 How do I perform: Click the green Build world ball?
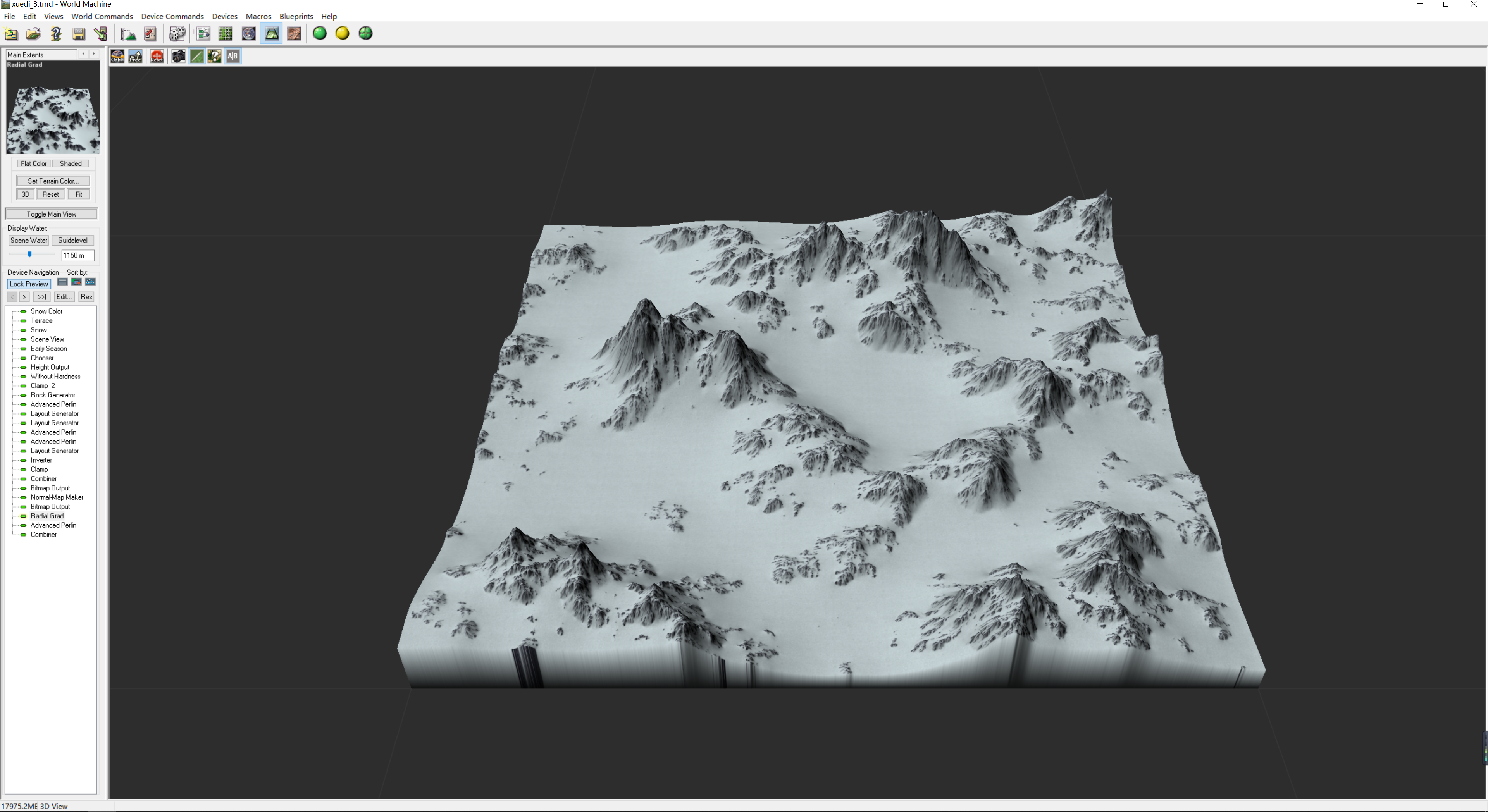[319, 33]
